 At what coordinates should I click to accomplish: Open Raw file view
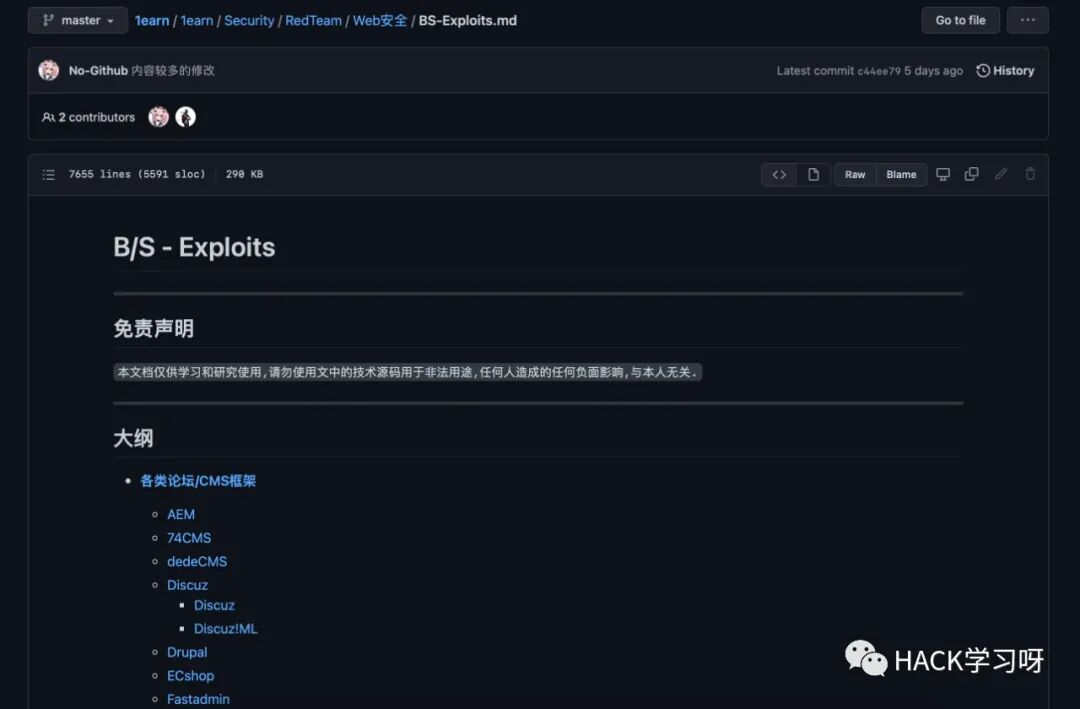[x=855, y=174]
